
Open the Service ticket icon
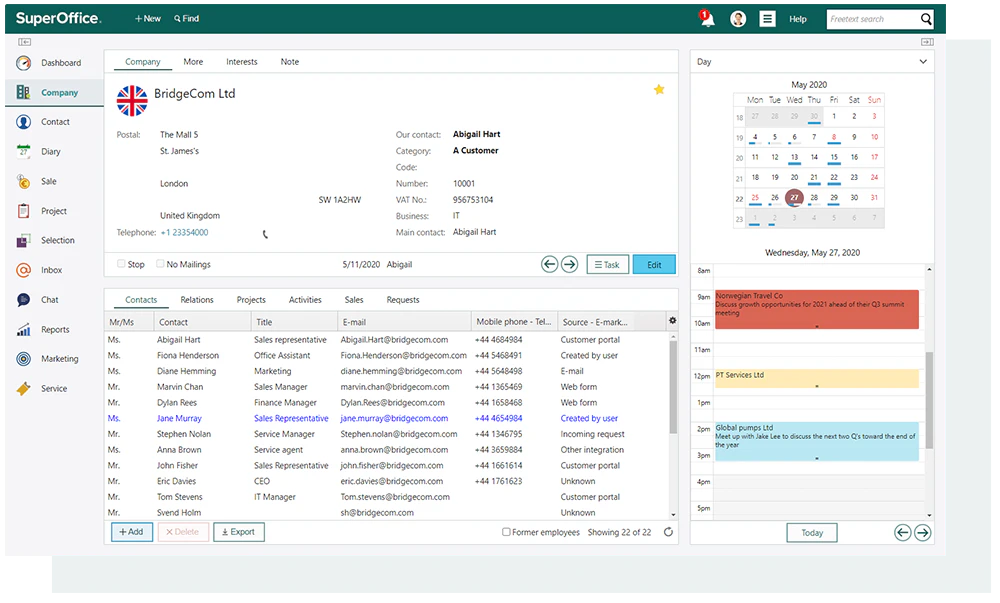[24, 389]
